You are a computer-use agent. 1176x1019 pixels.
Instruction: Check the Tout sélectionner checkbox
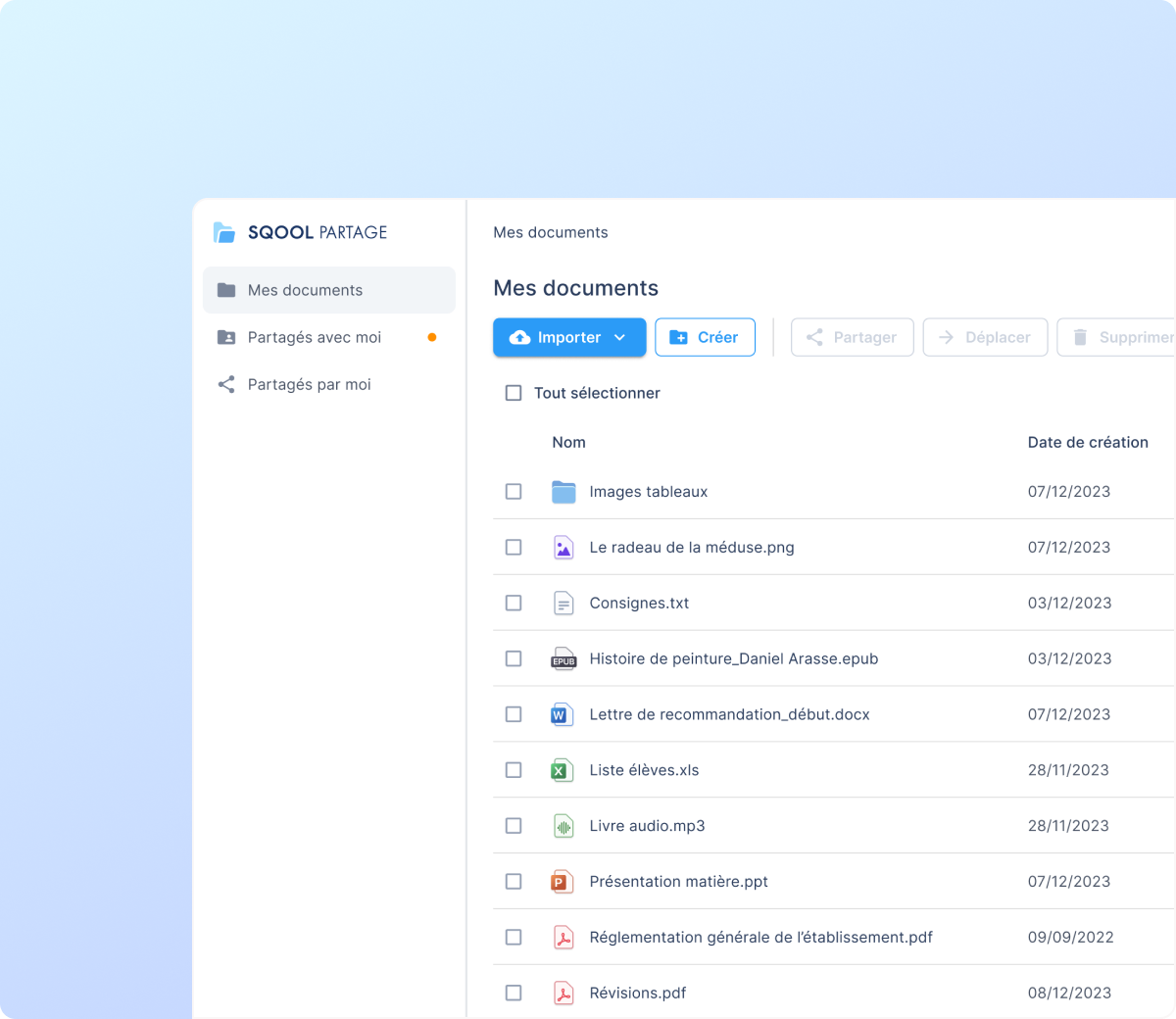pyautogui.click(x=514, y=393)
